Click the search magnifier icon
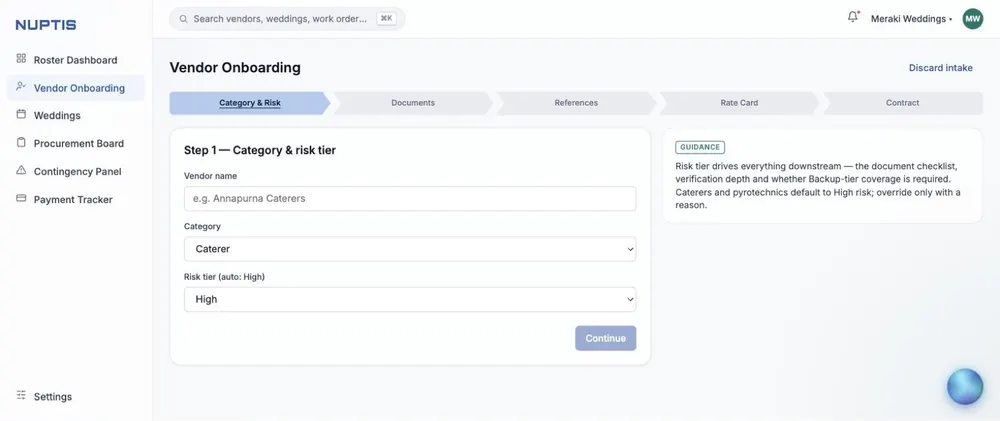 click(184, 19)
